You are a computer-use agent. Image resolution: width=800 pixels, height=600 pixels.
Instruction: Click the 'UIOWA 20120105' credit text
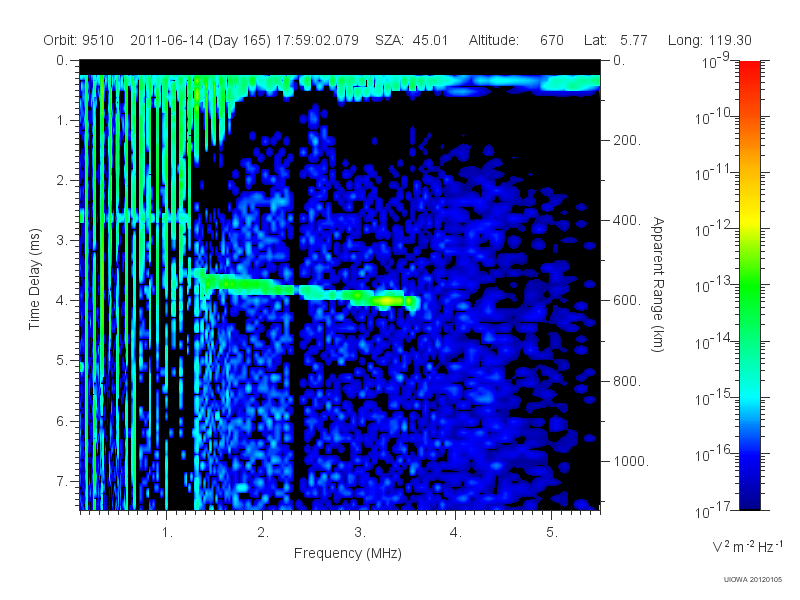(753, 579)
